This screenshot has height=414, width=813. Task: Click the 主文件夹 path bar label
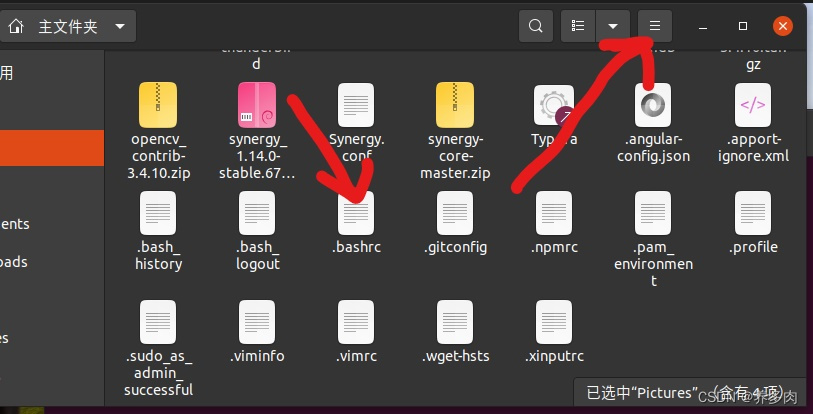(x=68, y=26)
